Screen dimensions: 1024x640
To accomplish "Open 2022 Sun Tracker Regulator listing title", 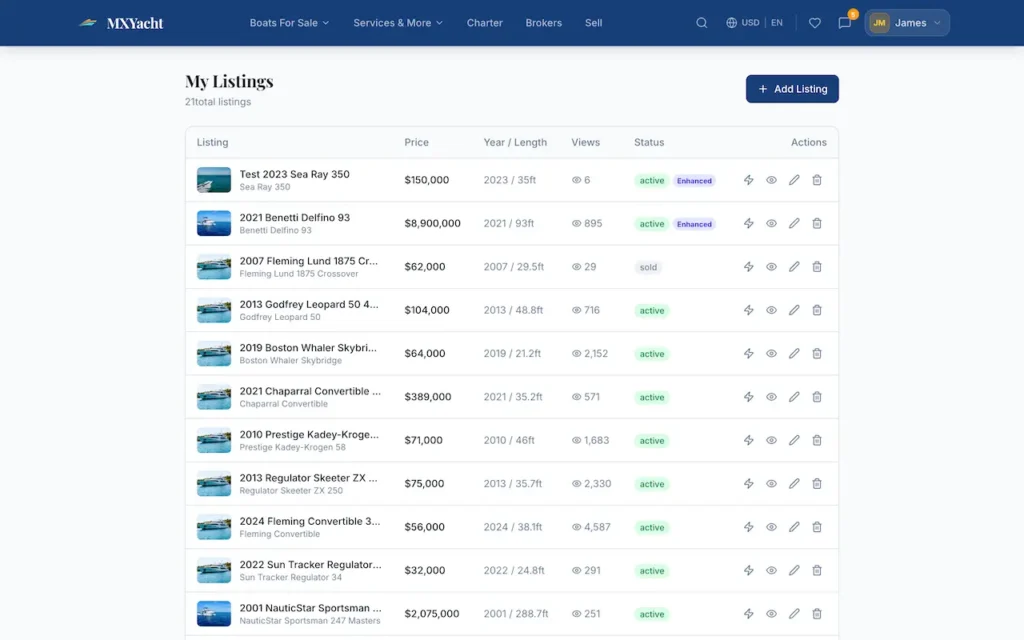I will click(310, 564).
